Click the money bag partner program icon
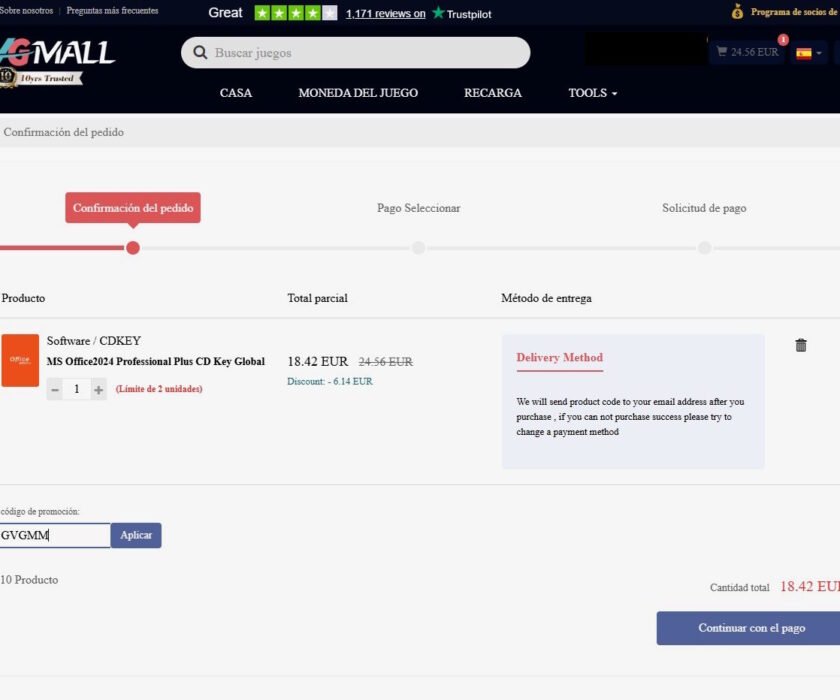This screenshot has width=840, height=700. [737, 11]
